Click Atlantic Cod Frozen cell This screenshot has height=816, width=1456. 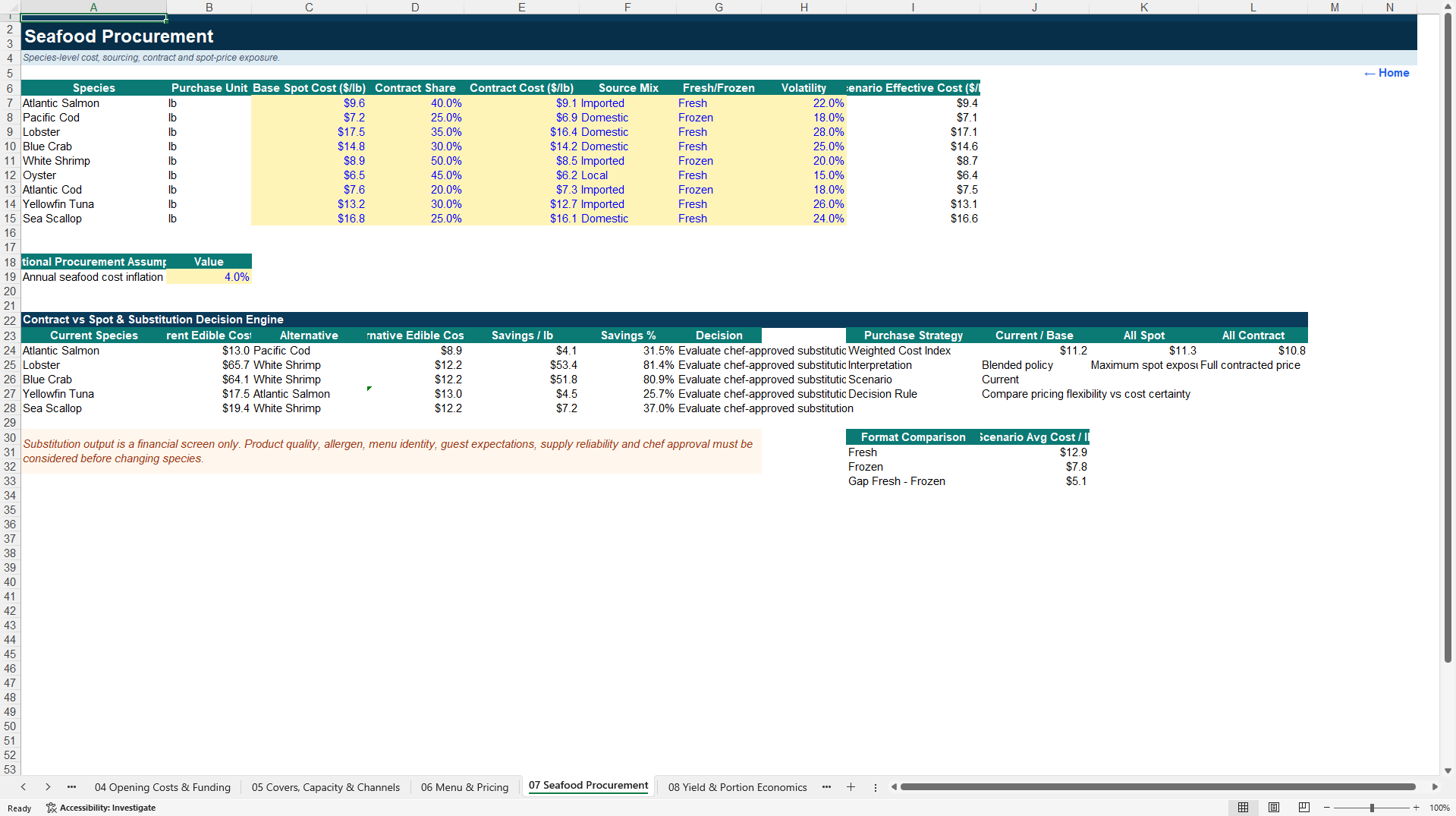point(719,190)
